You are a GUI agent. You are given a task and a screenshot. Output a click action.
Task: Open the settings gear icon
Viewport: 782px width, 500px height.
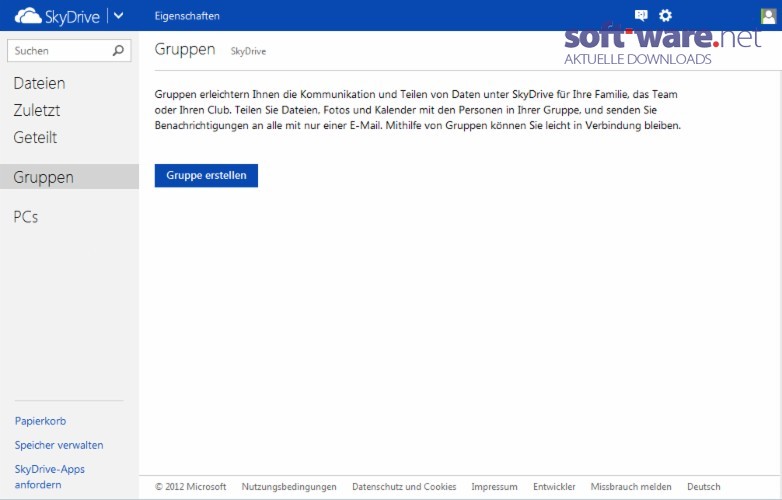click(665, 15)
